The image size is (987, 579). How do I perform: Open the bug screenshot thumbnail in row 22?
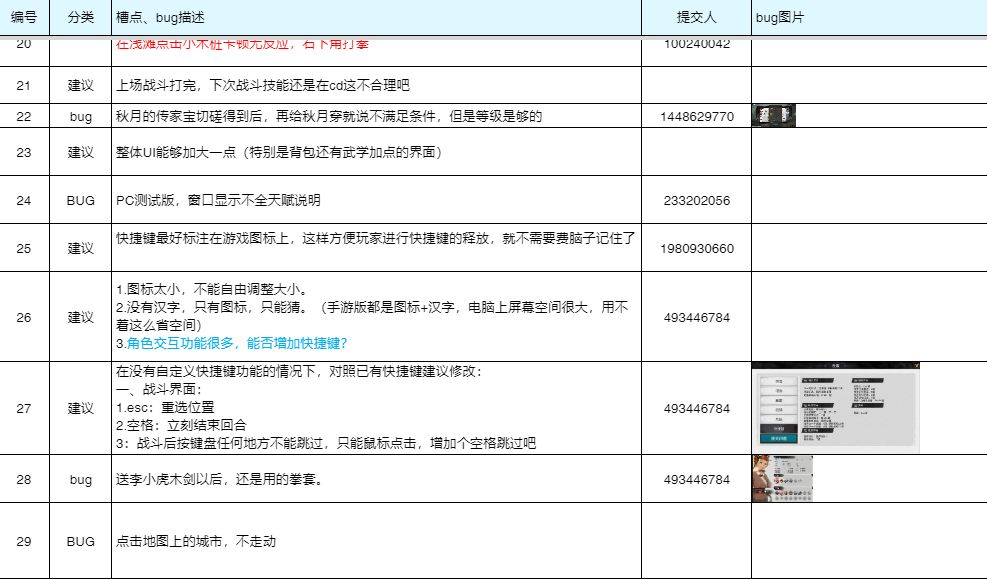pos(773,116)
